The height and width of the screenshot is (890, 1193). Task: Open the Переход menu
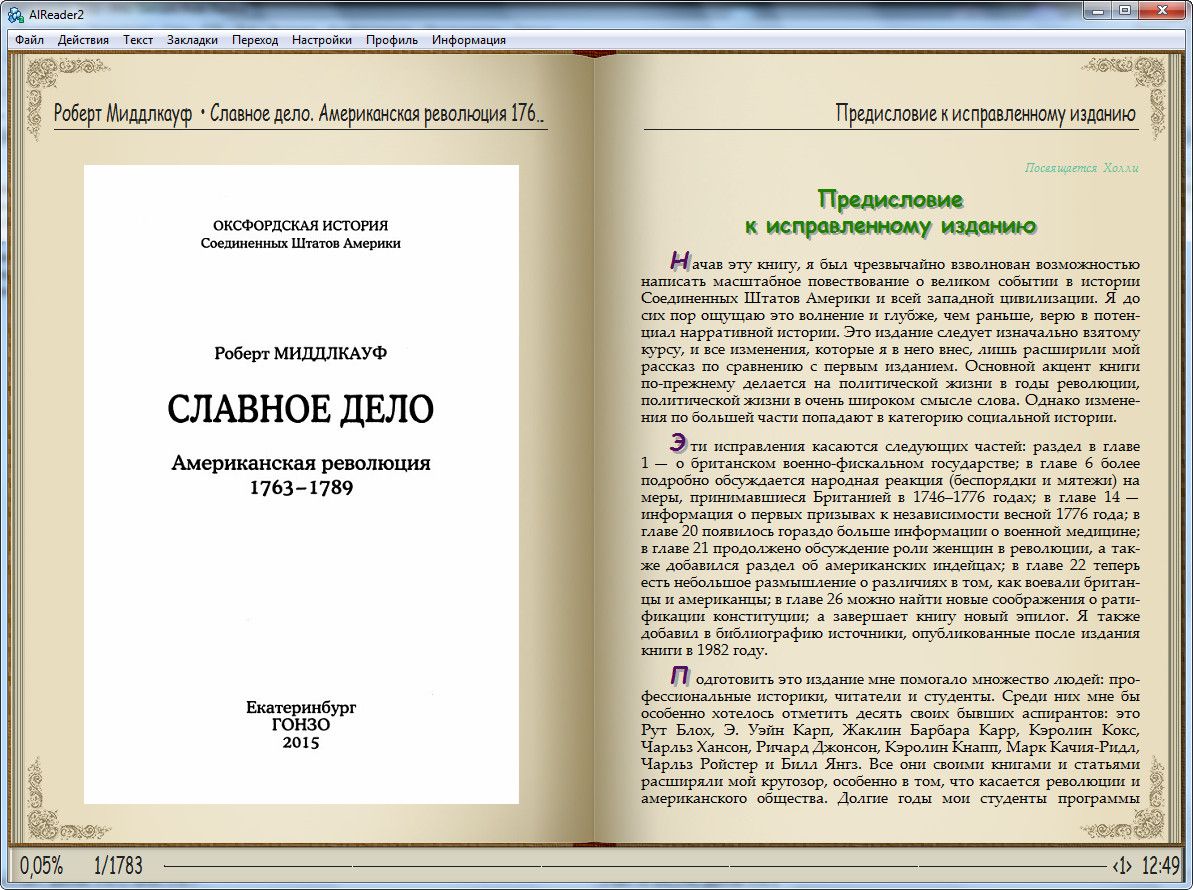click(255, 40)
